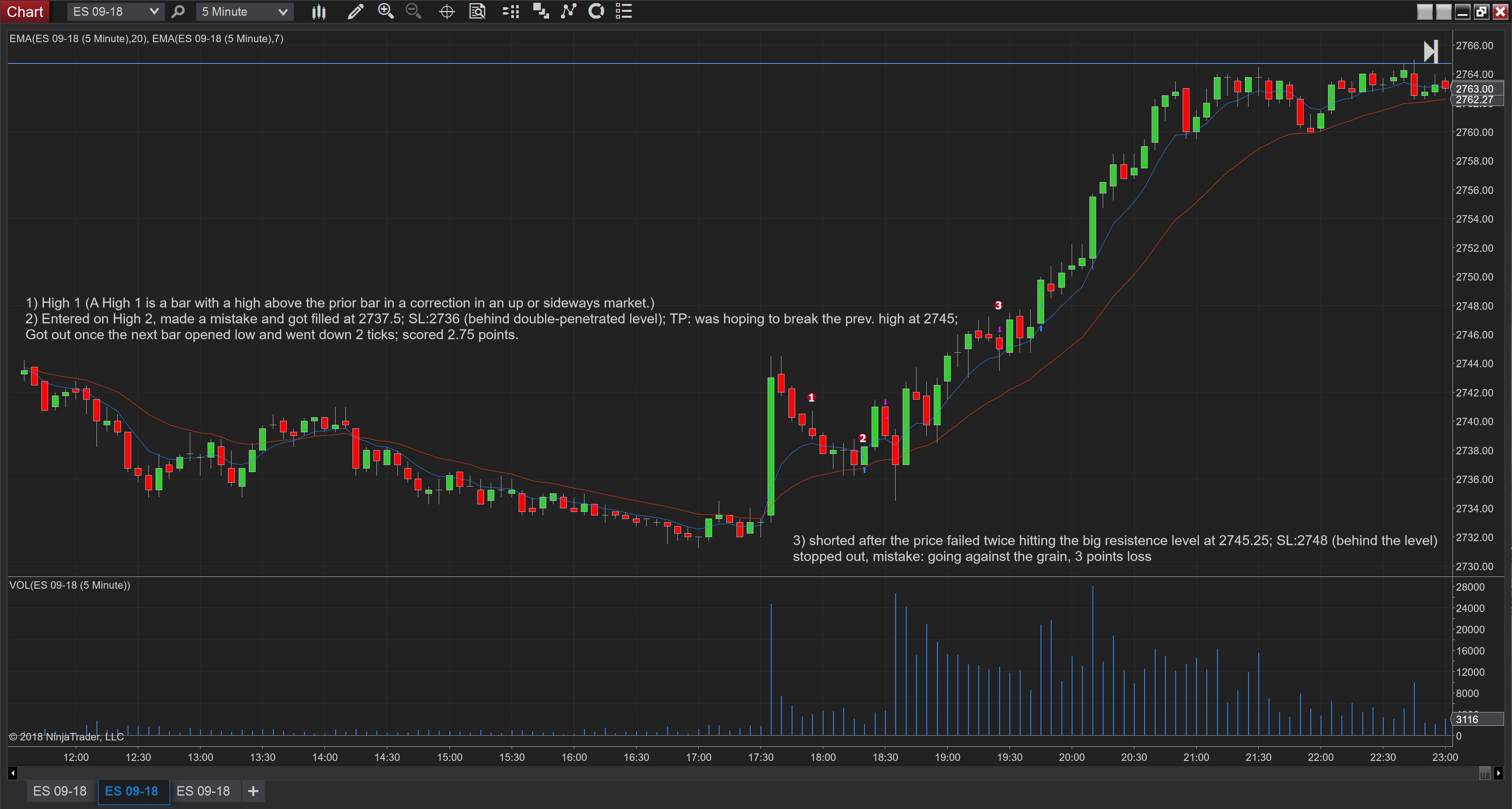Select the crosshair cursor tool
The image size is (1512, 809).
[x=447, y=12]
